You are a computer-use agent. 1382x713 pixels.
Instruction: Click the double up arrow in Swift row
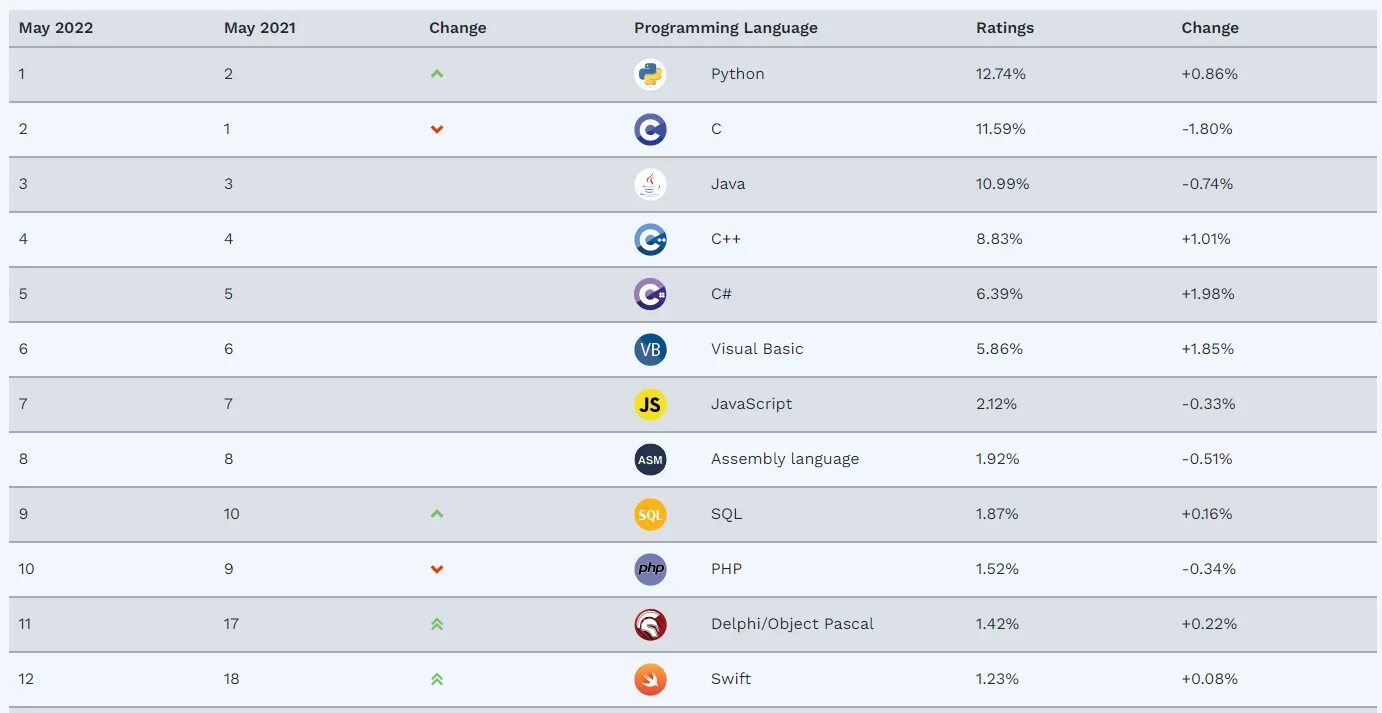tap(437, 679)
